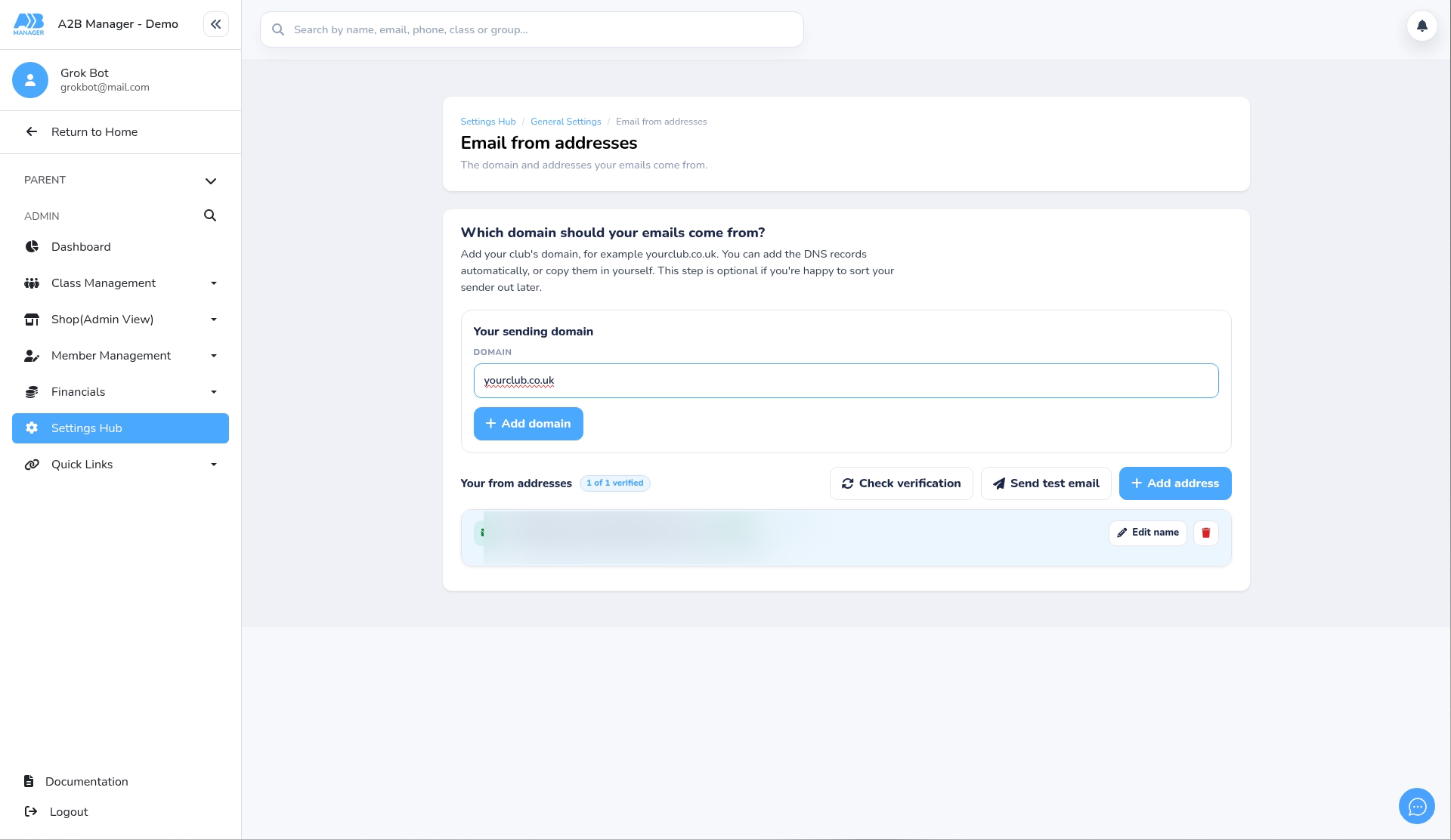The height and width of the screenshot is (840, 1451).
Task: Click the Add address button
Action: pos(1175,483)
